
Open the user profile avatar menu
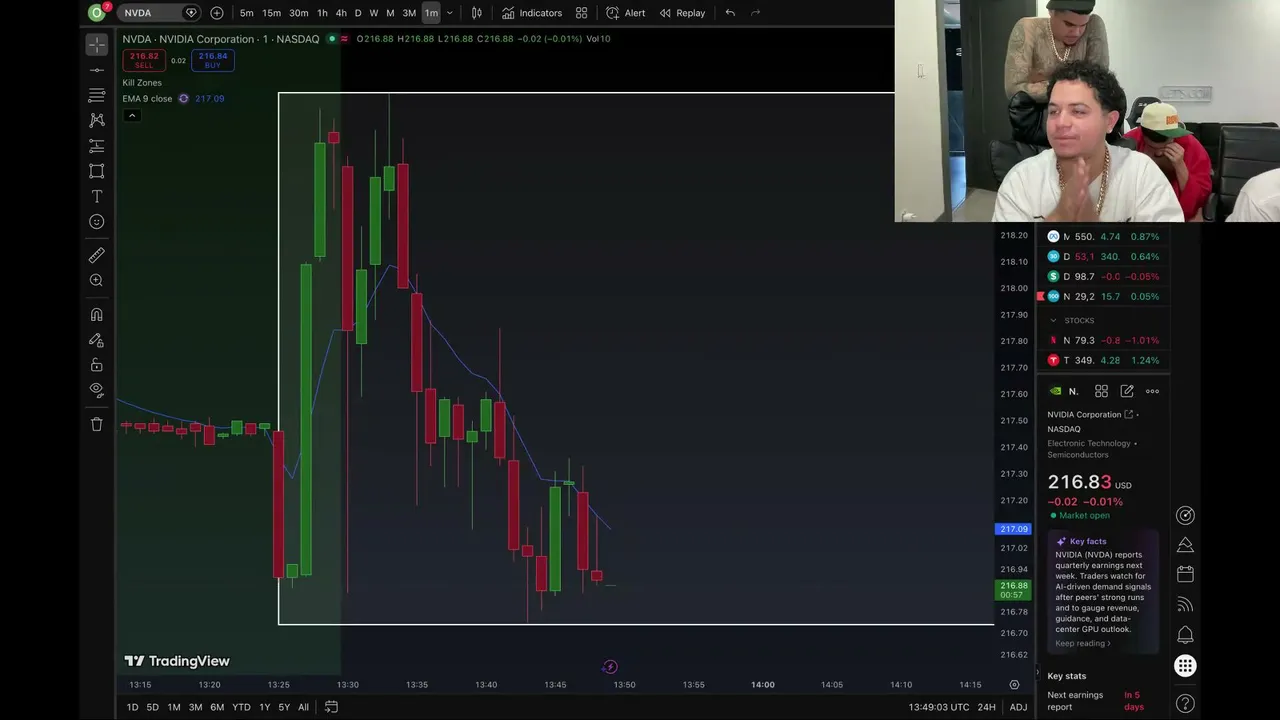97,13
